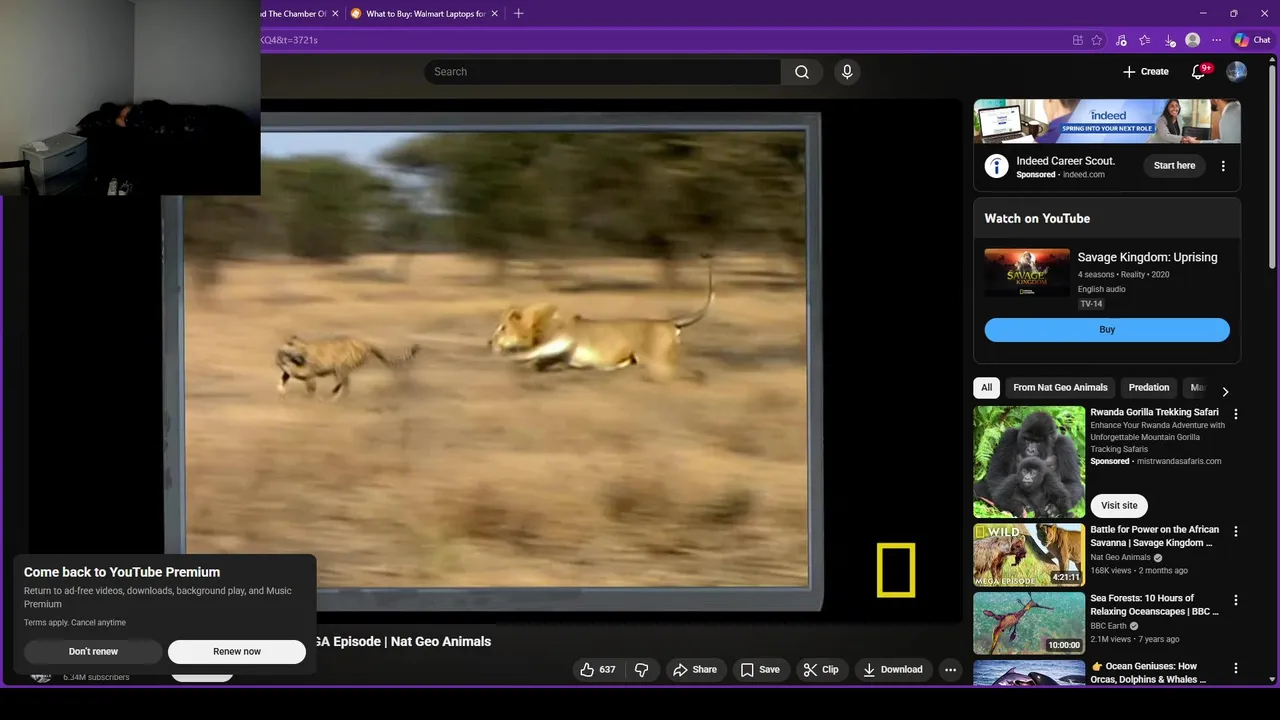The height and width of the screenshot is (720, 1280).
Task: Click National Geographic watermark logo in video
Action: (x=896, y=570)
